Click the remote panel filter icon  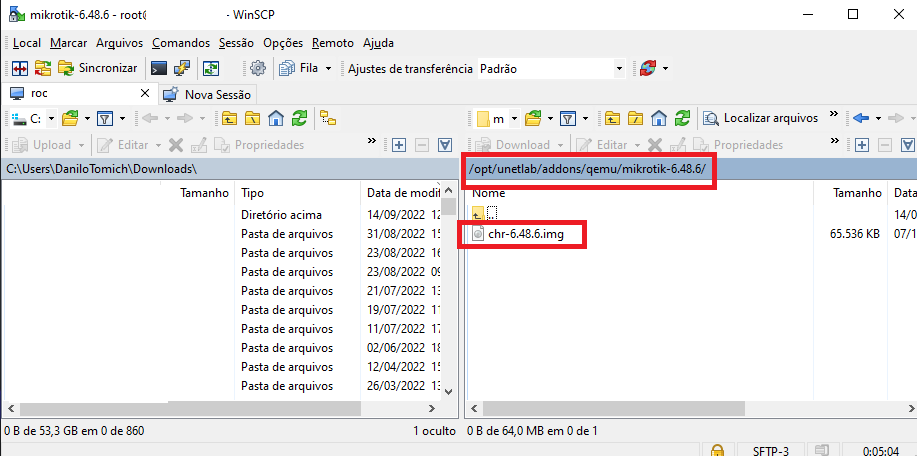point(567,119)
